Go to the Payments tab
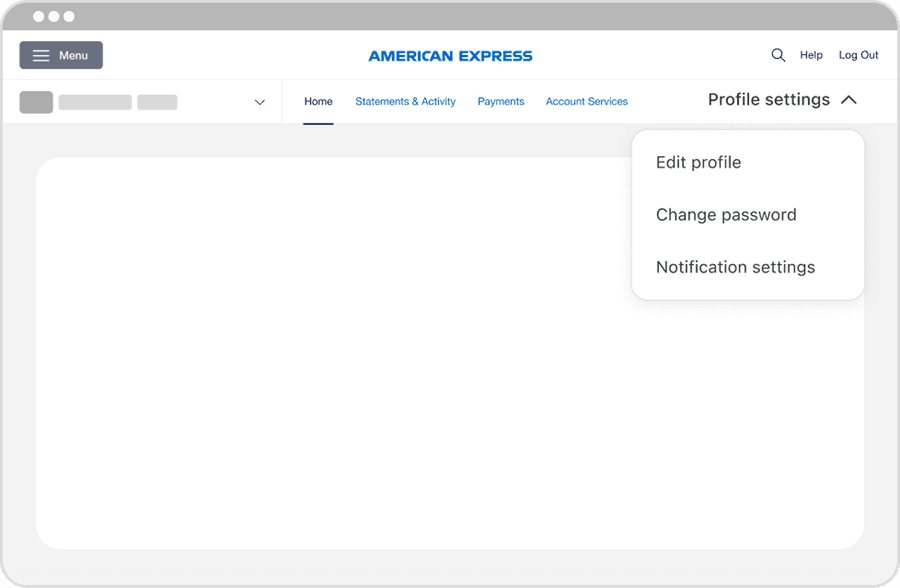This screenshot has width=900, height=588. pyautogui.click(x=501, y=101)
